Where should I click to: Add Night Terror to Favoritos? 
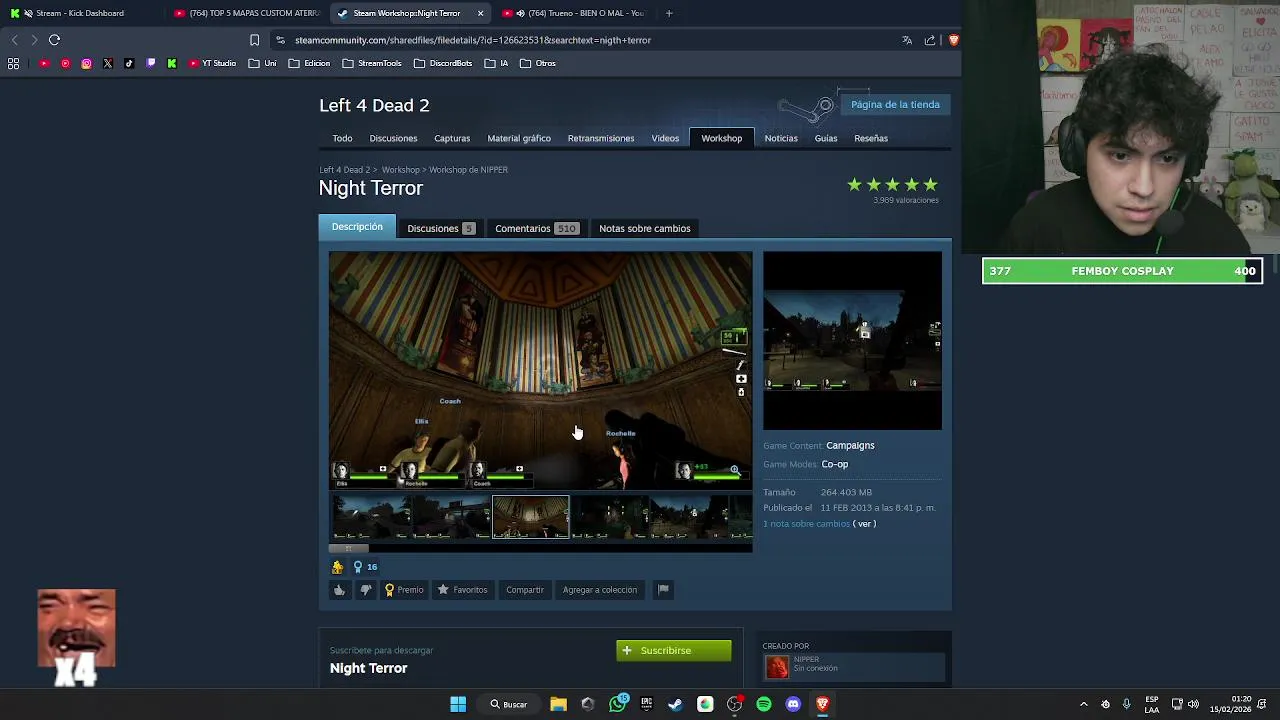click(x=462, y=590)
